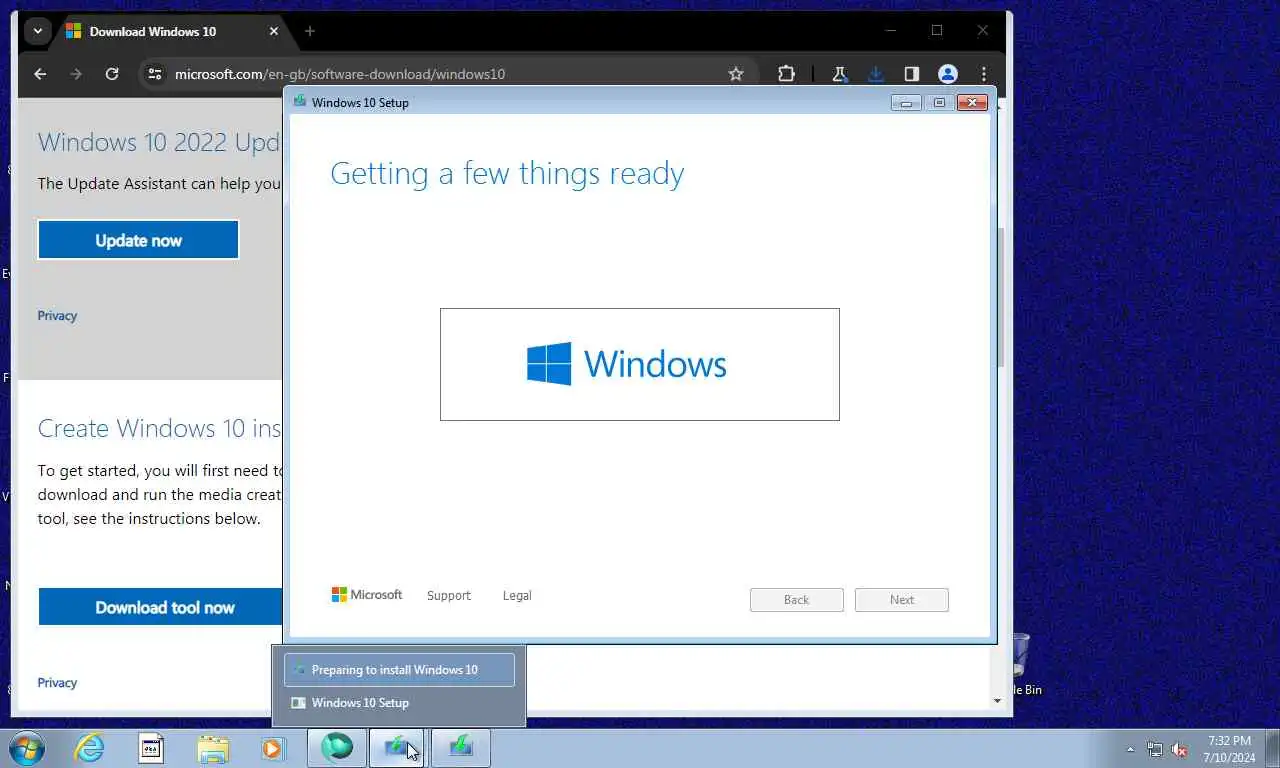1280x768 pixels.
Task: Bookmark this page with star icon
Action: tap(736, 74)
